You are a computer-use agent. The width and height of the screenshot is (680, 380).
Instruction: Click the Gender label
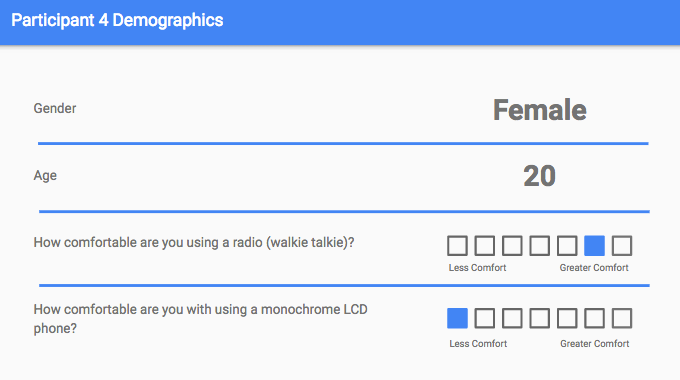[55, 108]
